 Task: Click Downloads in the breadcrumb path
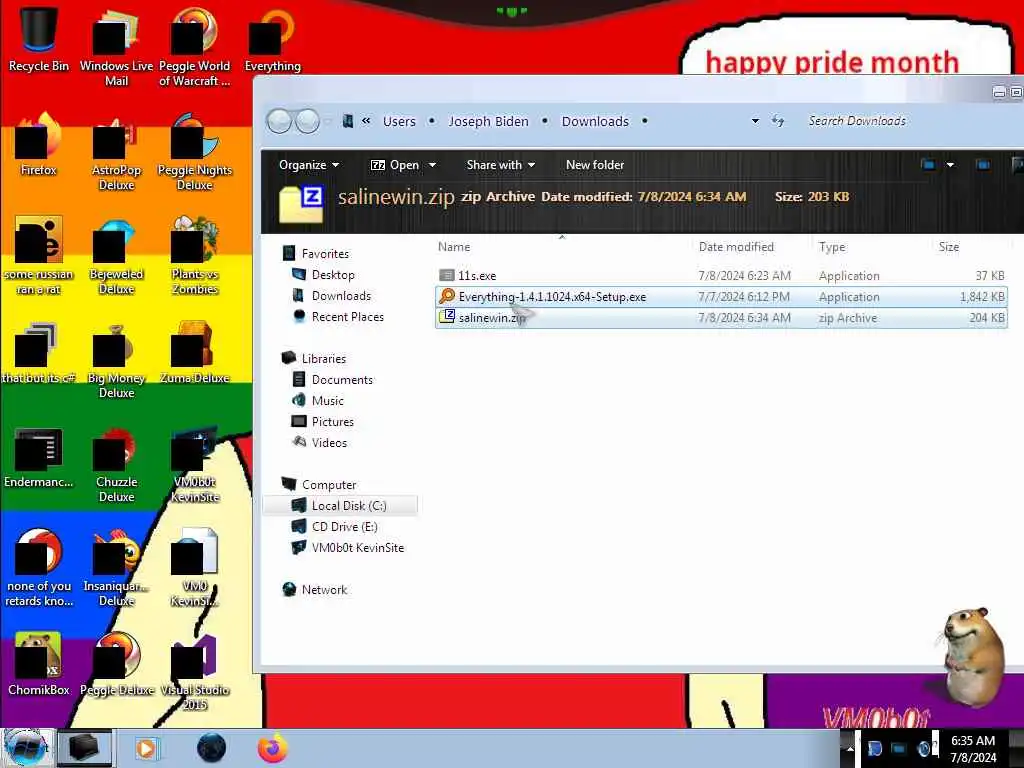595,121
